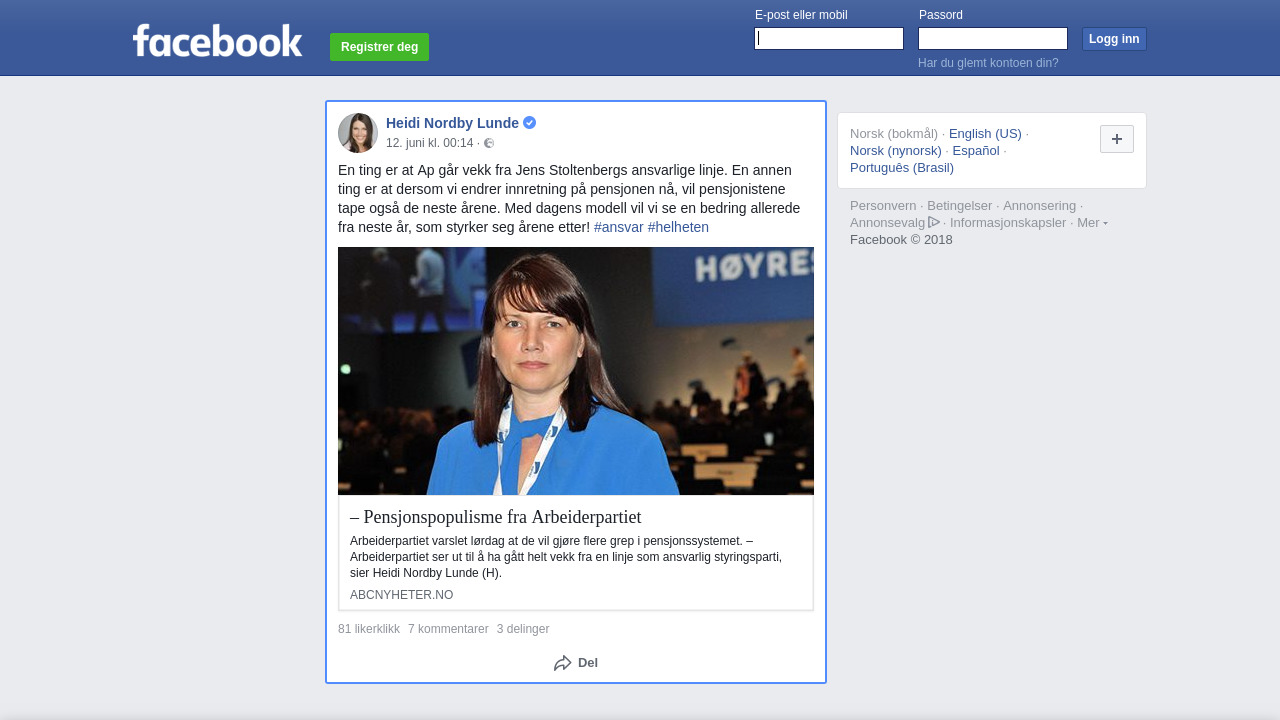View the 7 kommentarer on the post
The height and width of the screenshot is (720, 1280).
[x=448, y=629]
